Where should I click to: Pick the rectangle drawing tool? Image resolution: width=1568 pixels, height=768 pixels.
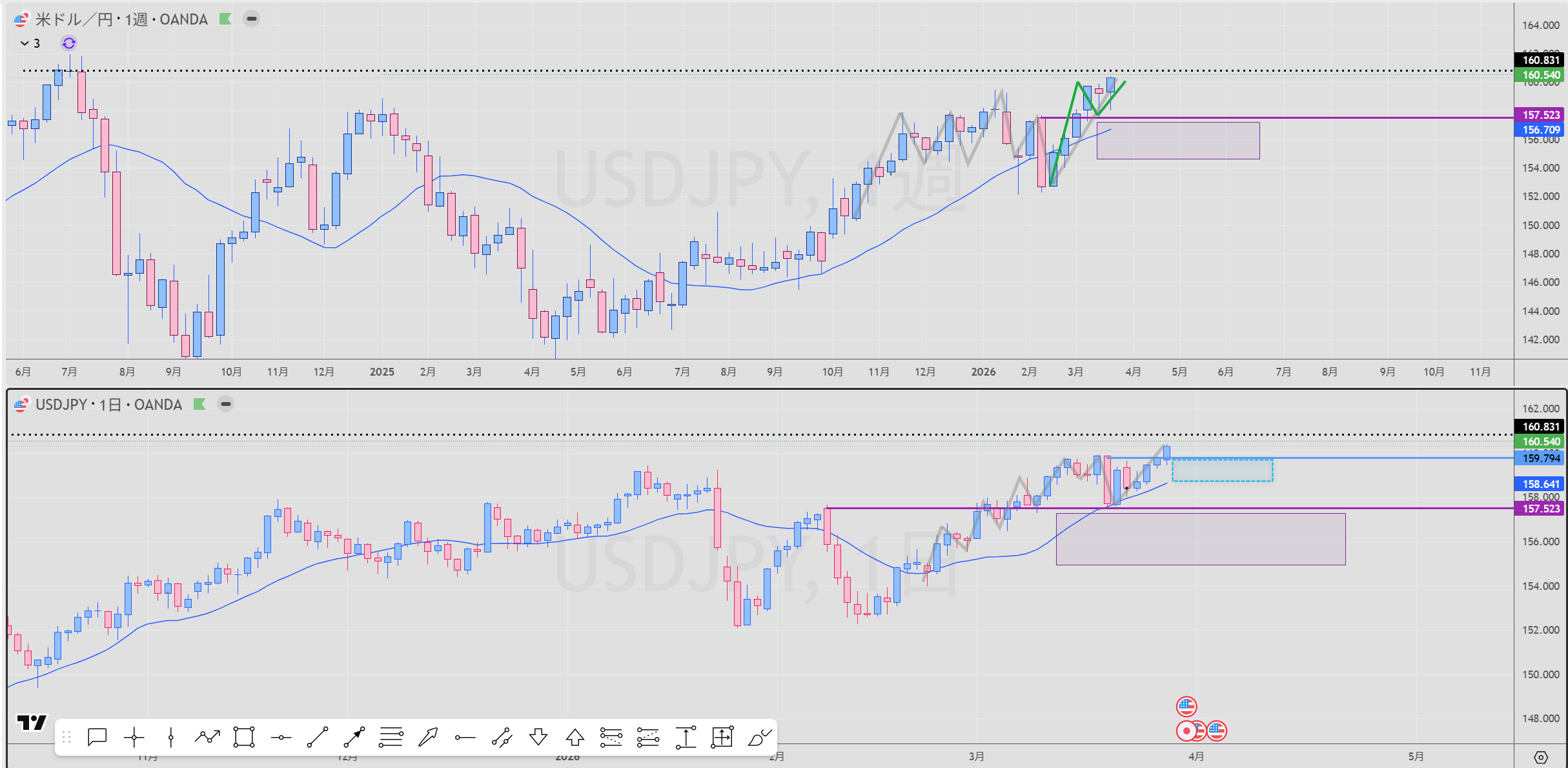(244, 736)
